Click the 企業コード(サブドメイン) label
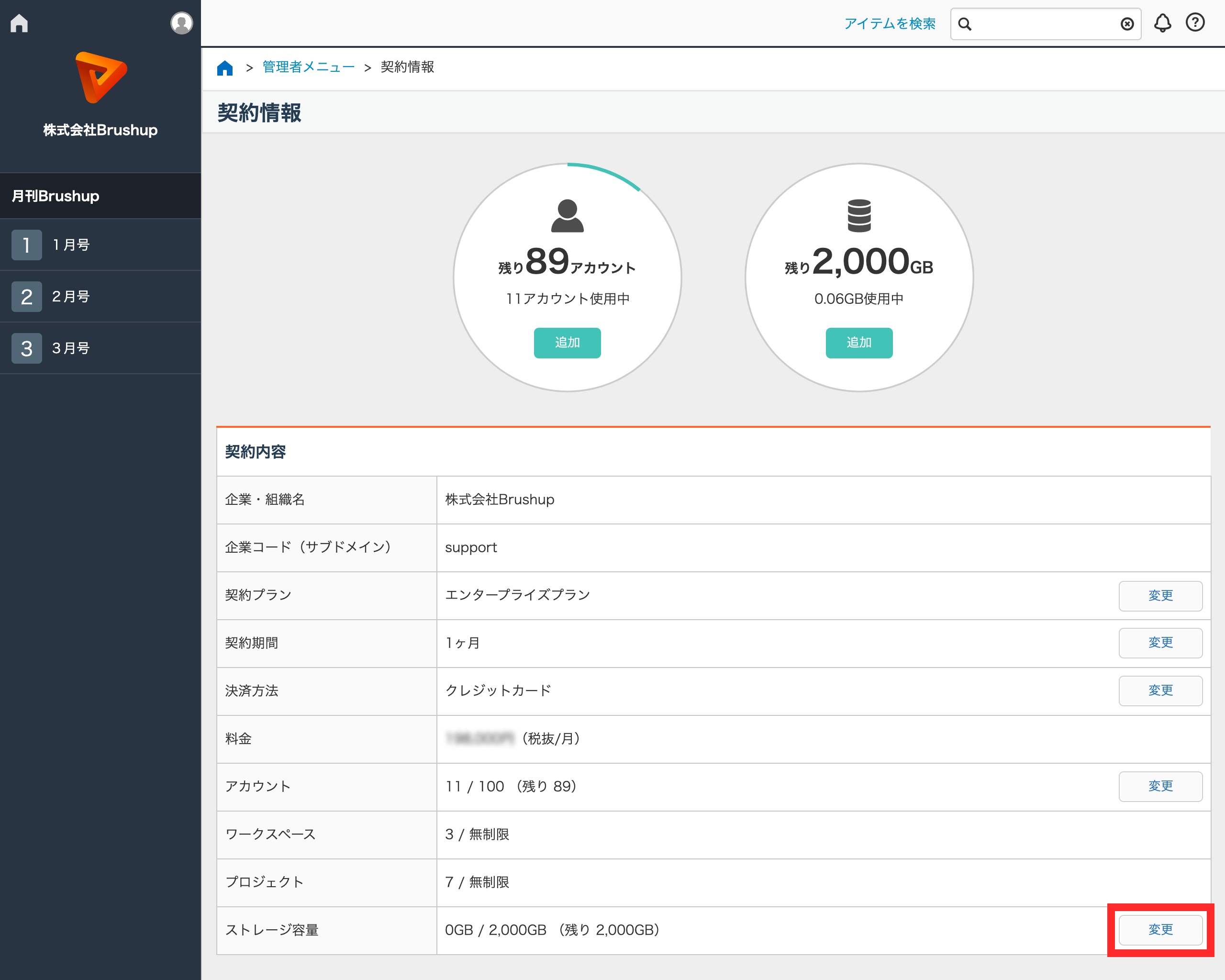Screen dimensions: 1225x980 tap(309, 547)
